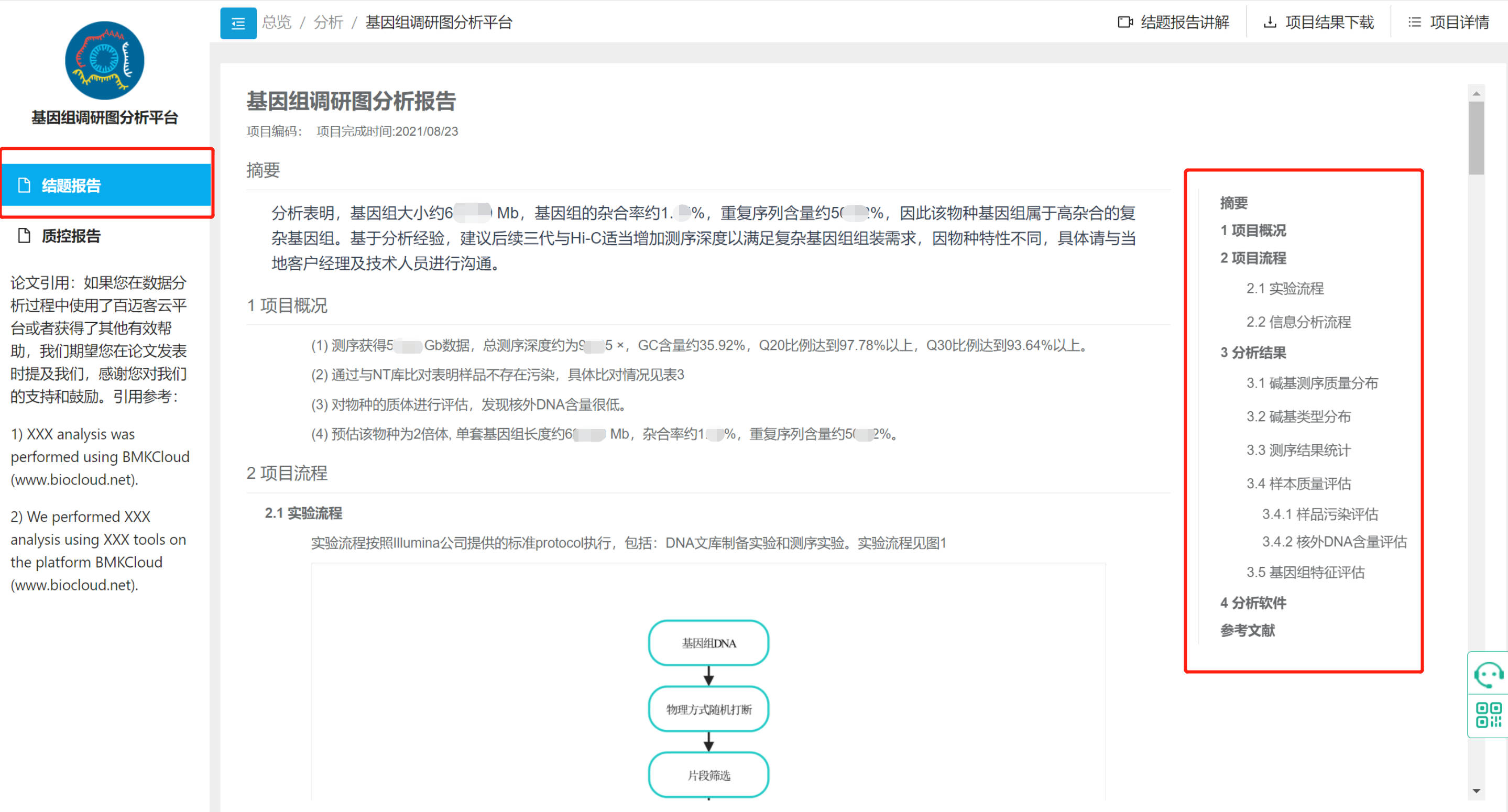Open 3.4 样本质量评估 in the outline
Viewport: 1508px width, 812px height.
click(1298, 484)
